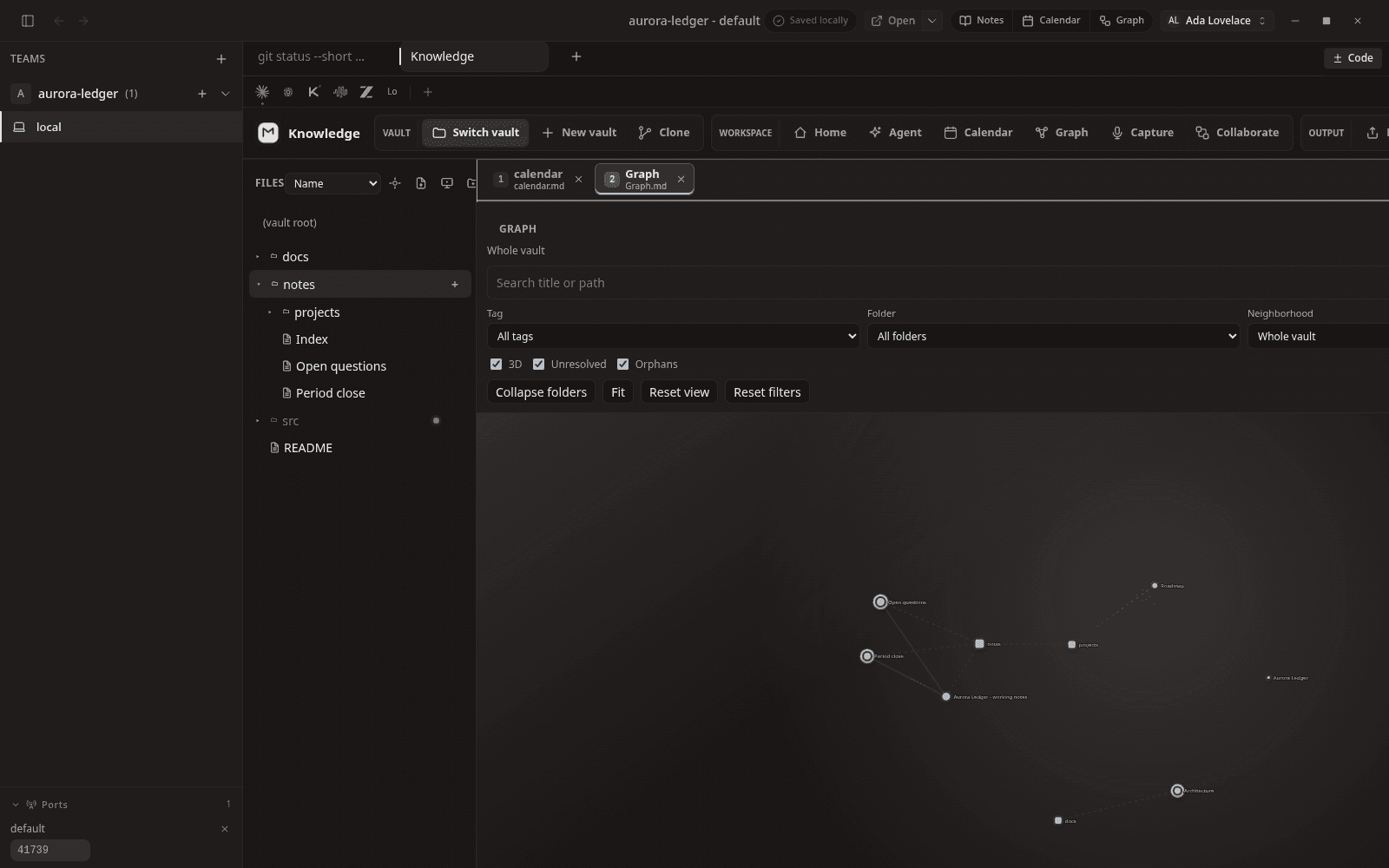Click the Knowledge M logo icon
Image resolution: width=1389 pixels, height=868 pixels.
pos(268,133)
